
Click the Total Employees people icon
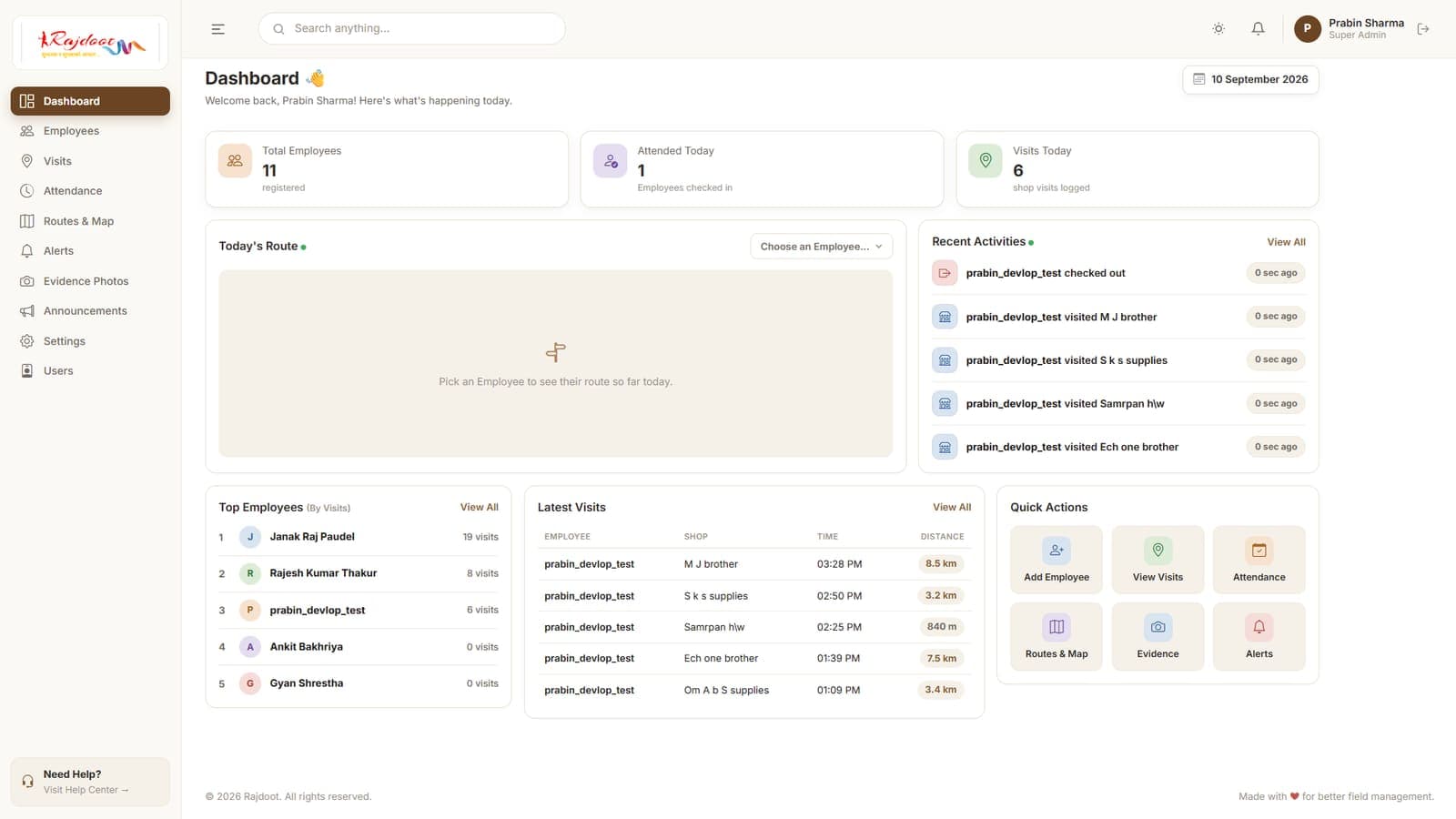point(235,160)
